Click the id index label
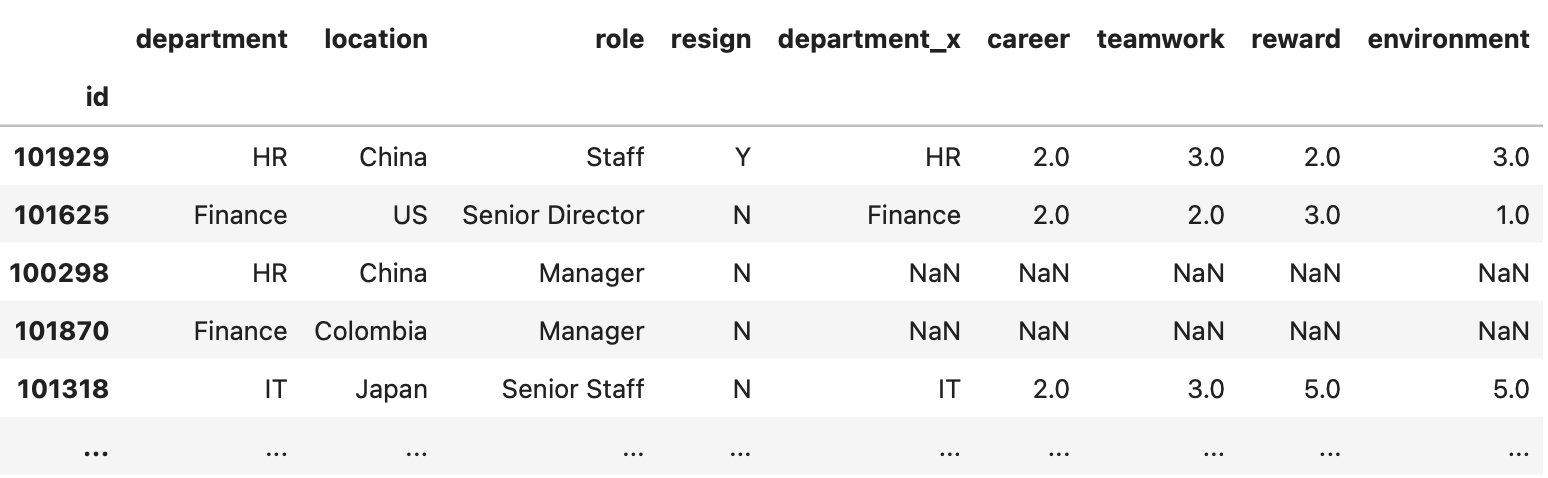Viewport: 1548px width, 478px height. 97,97
